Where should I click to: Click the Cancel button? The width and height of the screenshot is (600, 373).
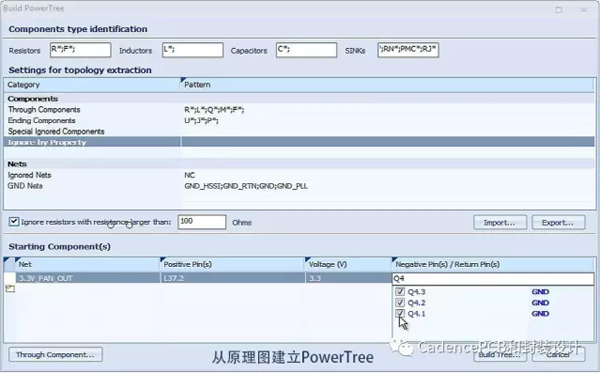coord(558,355)
